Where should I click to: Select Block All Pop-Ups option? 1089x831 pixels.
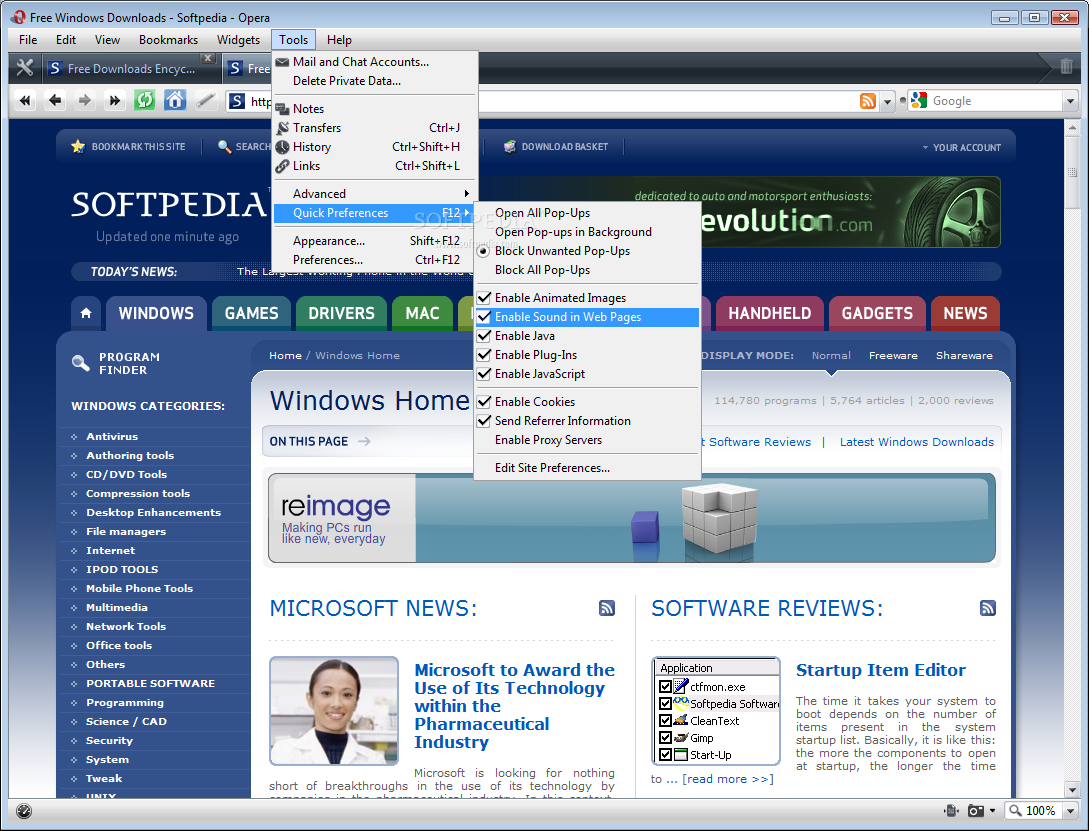tap(588, 270)
